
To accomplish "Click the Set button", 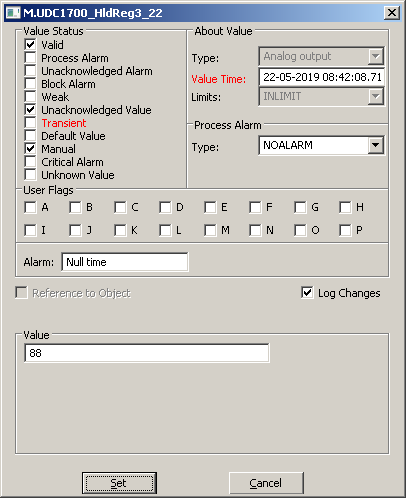I will click(x=119, y=483).
